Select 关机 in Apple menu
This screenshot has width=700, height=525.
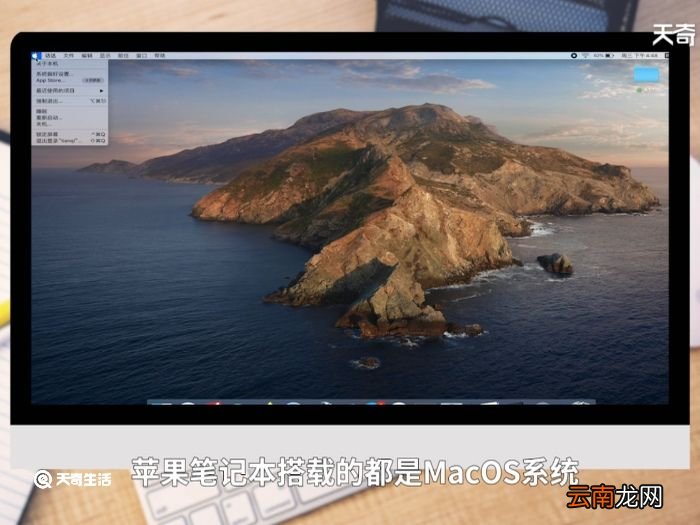click(x=70, y=124)
